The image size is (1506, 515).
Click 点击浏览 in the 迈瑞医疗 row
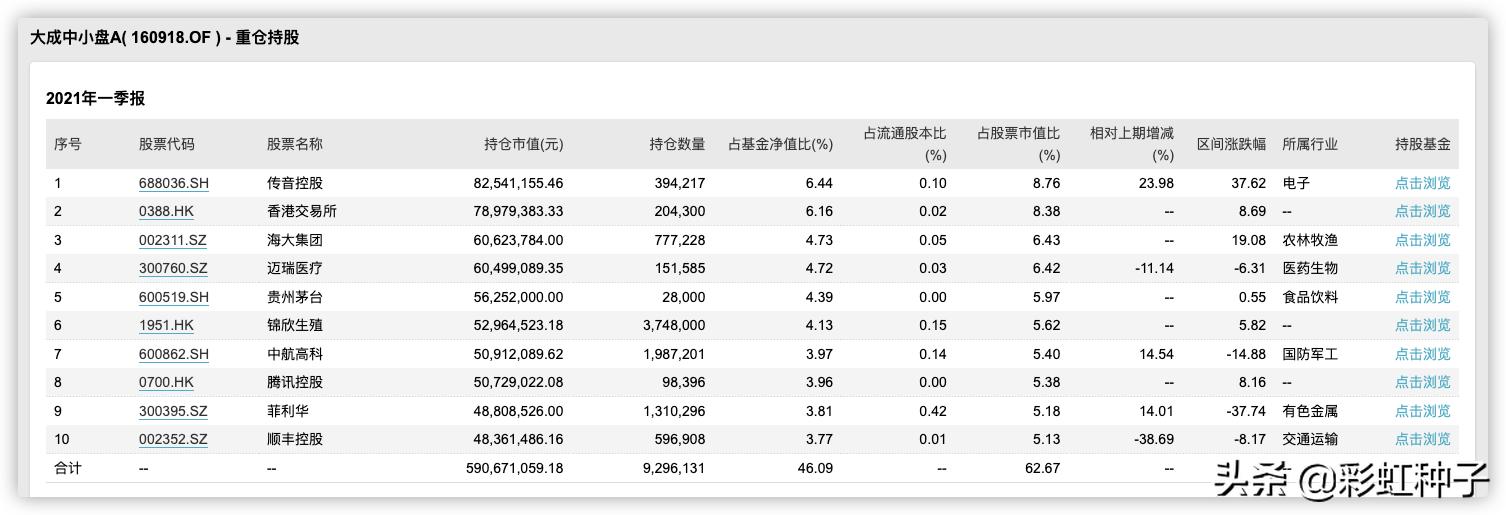1422,268
